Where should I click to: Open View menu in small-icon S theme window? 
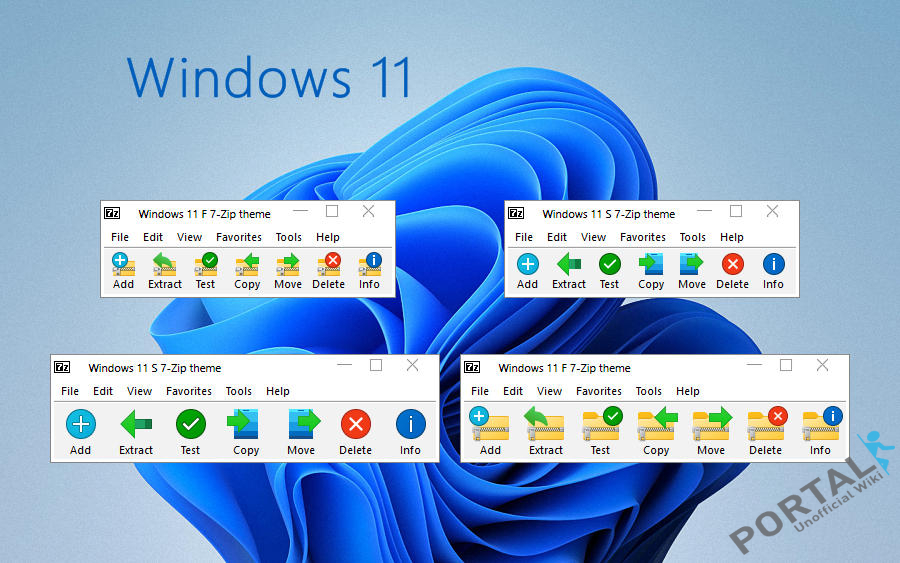click(x=593, y=237)
